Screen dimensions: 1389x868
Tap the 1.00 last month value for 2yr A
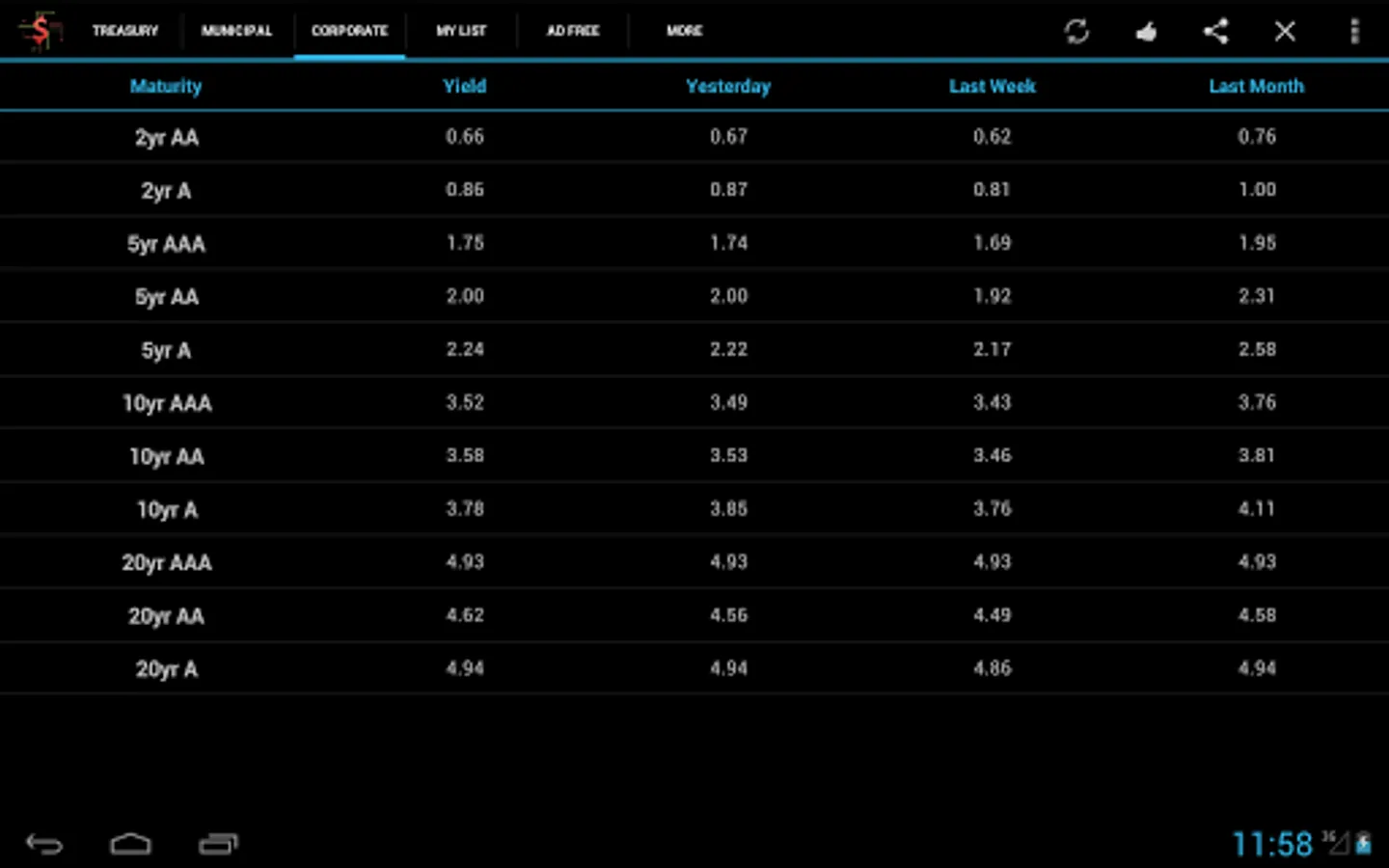pyautogui.click(x=1257, y=190)
